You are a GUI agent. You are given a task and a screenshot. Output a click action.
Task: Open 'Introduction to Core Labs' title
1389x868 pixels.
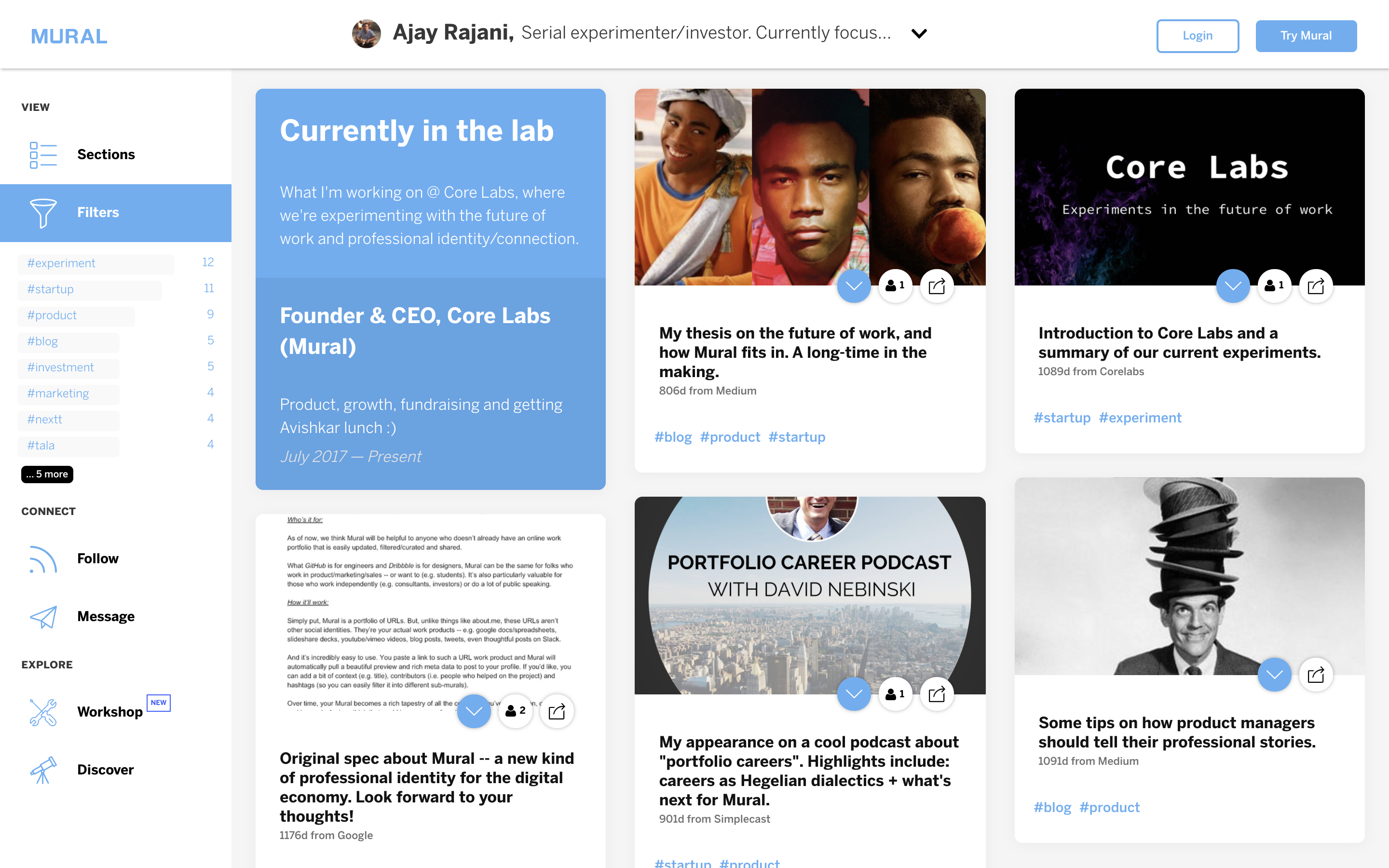click(1180, 343)
